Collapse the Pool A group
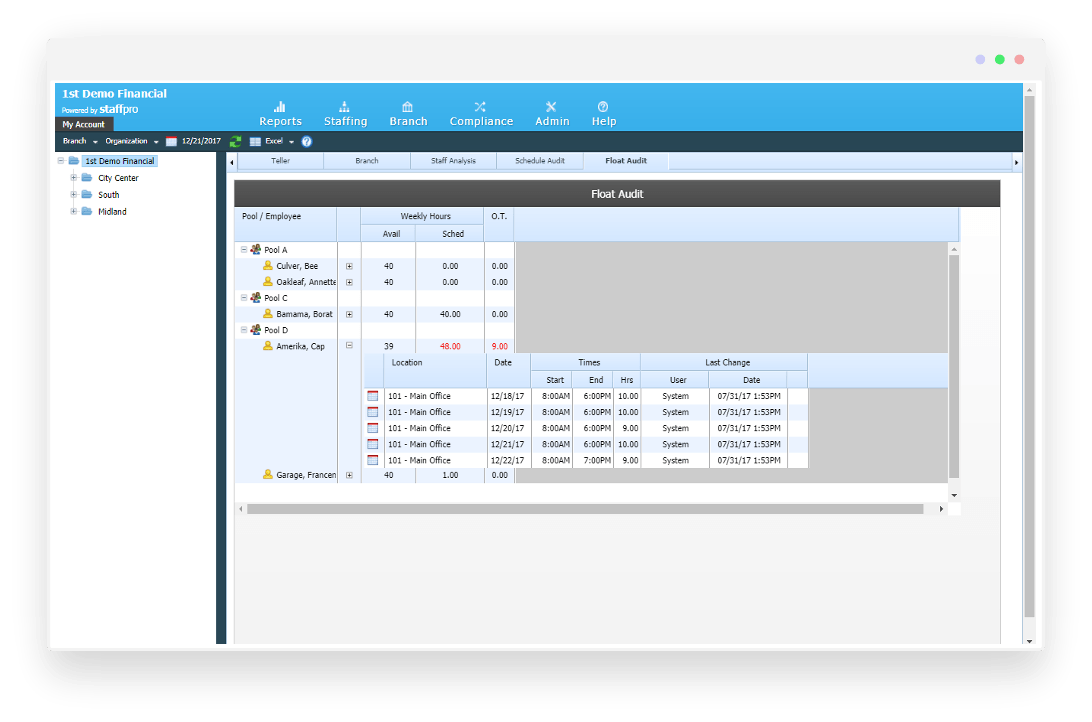 coord(244,249)
